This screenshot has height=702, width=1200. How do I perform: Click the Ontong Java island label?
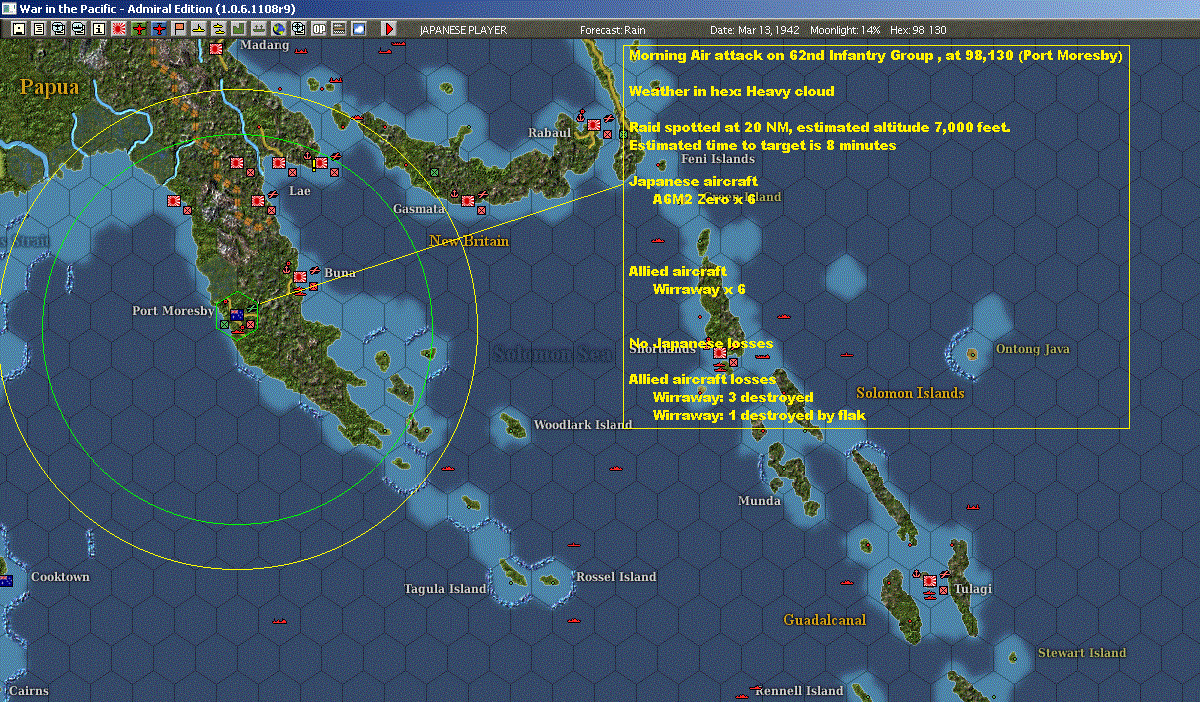pos(1032,349)
